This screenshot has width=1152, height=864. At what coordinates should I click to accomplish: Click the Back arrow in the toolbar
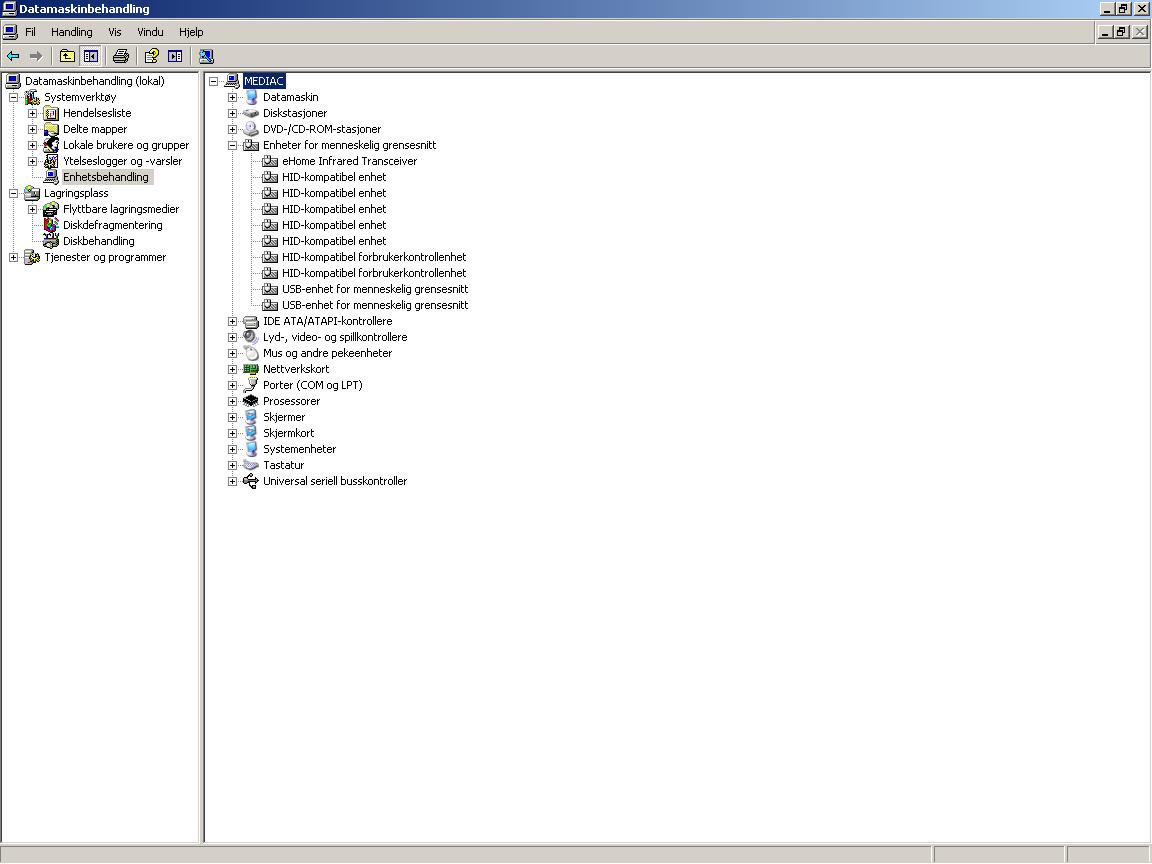[13, 56]
